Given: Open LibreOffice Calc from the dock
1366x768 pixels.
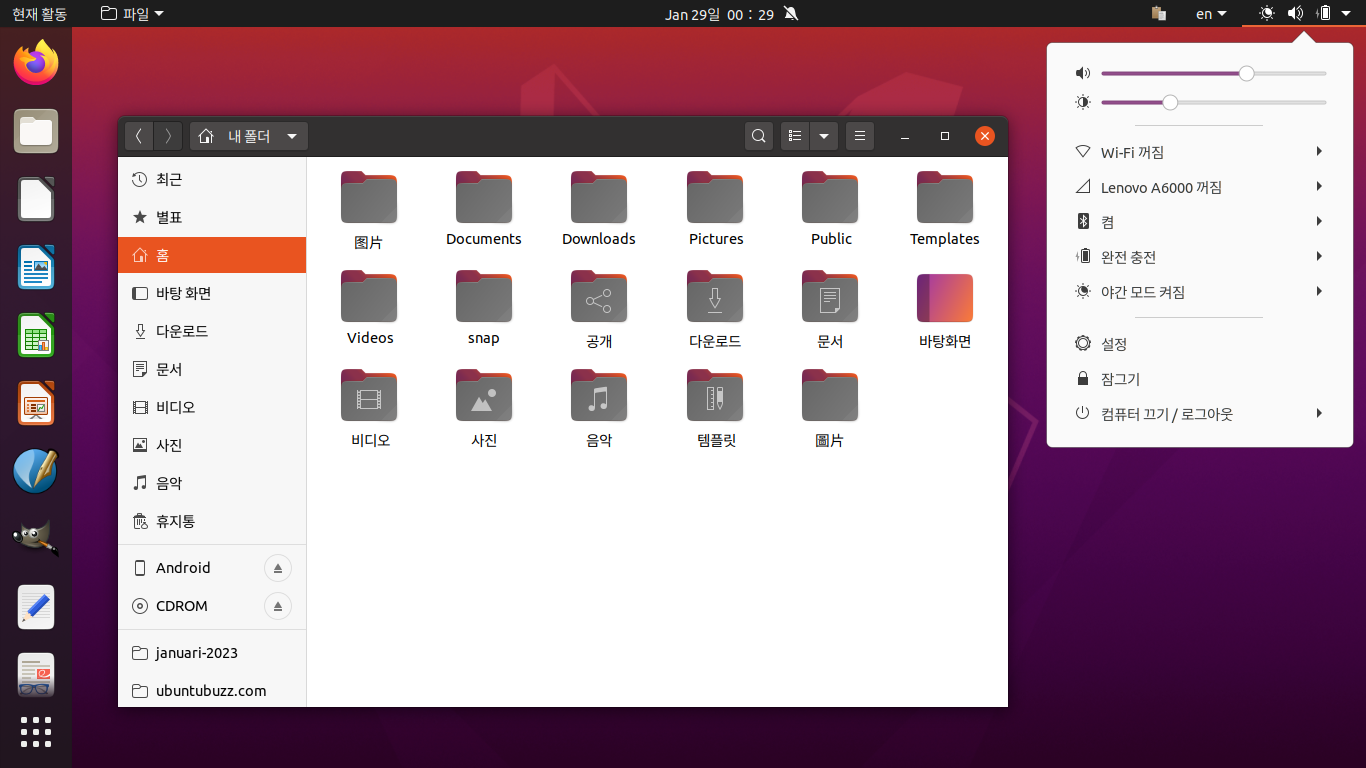Looking at the screenshot, I should point(36,335).
